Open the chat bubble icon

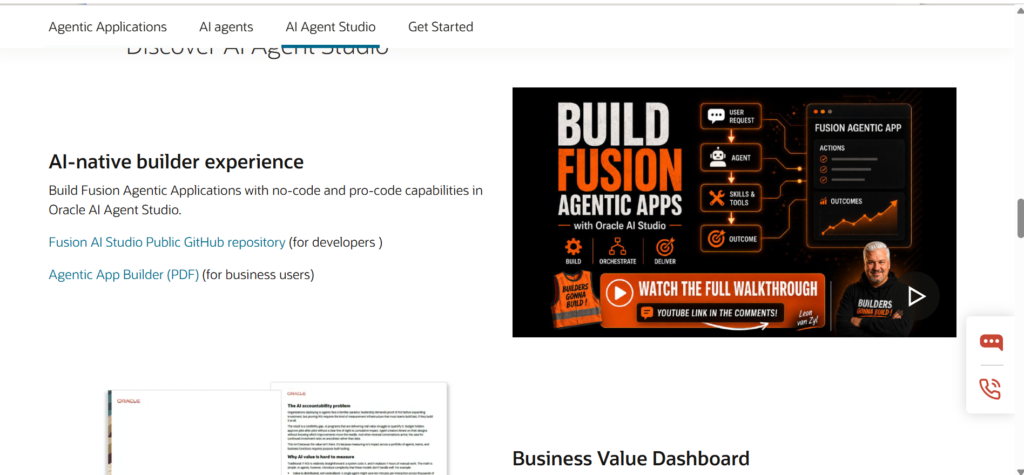(991, 342)
